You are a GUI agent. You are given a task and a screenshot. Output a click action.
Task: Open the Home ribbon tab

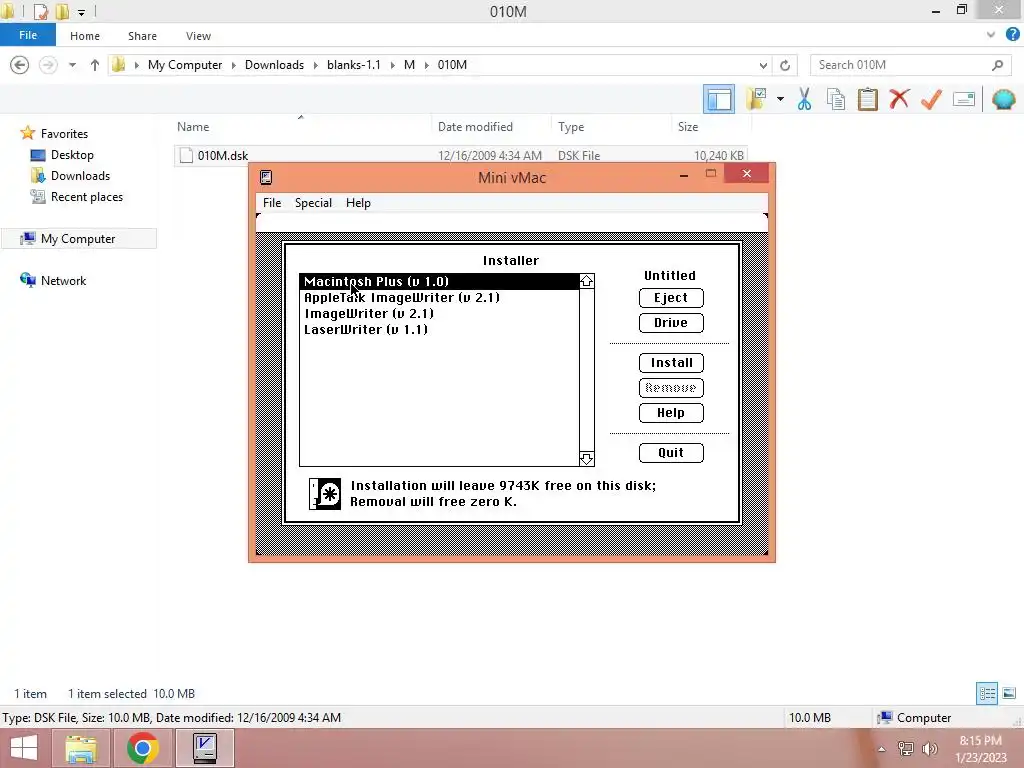(x=85, y=36)
